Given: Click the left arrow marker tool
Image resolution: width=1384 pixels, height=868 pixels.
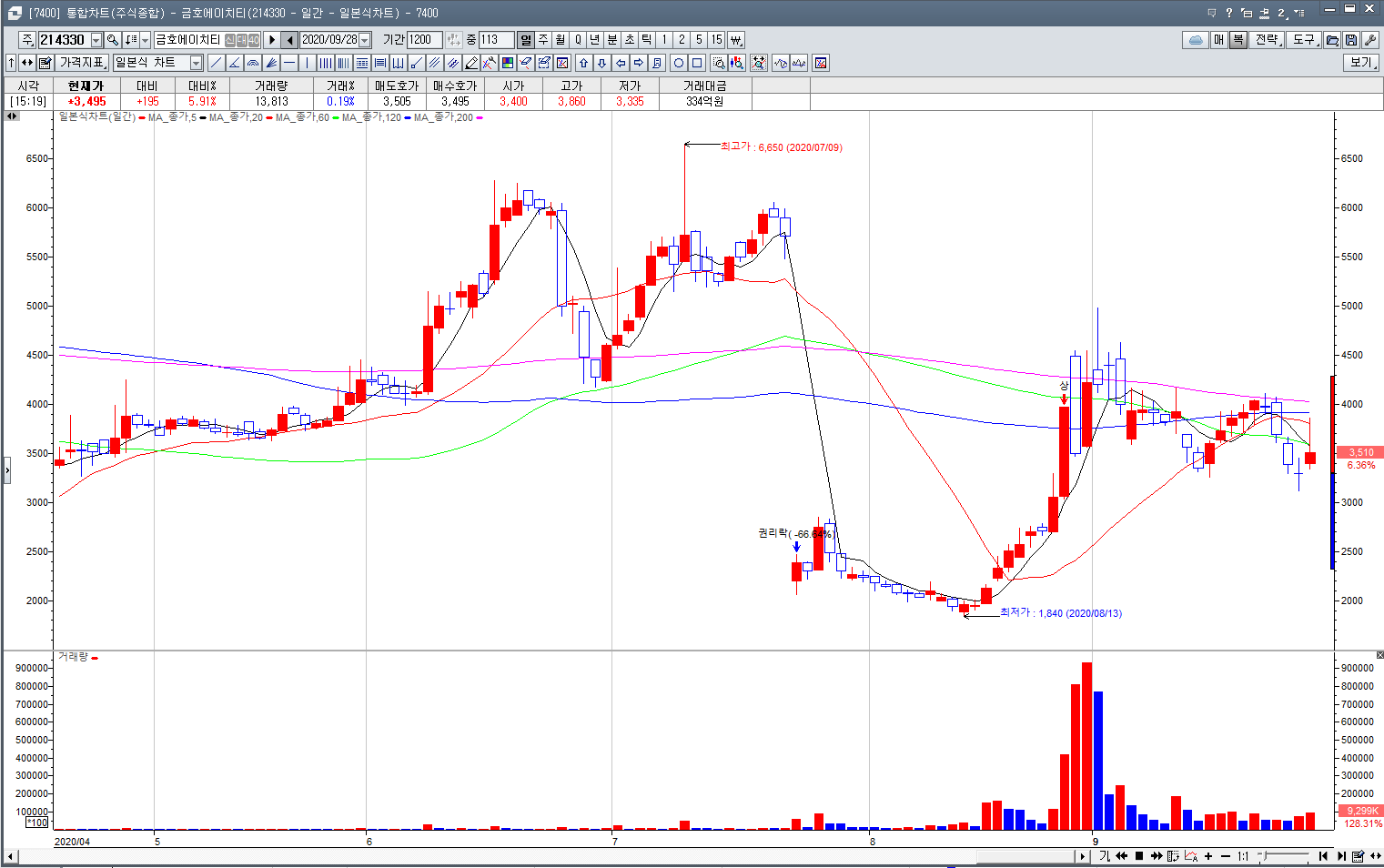Looking at the screenshot, I should (621, 63).
